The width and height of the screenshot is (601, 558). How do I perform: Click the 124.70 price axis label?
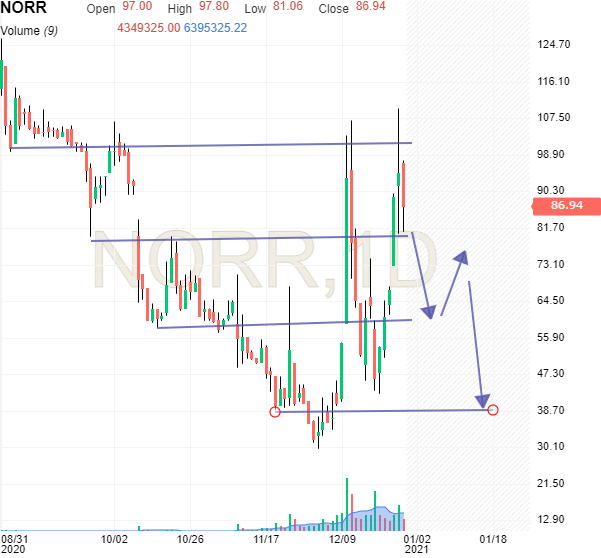[x=552, y=45]
